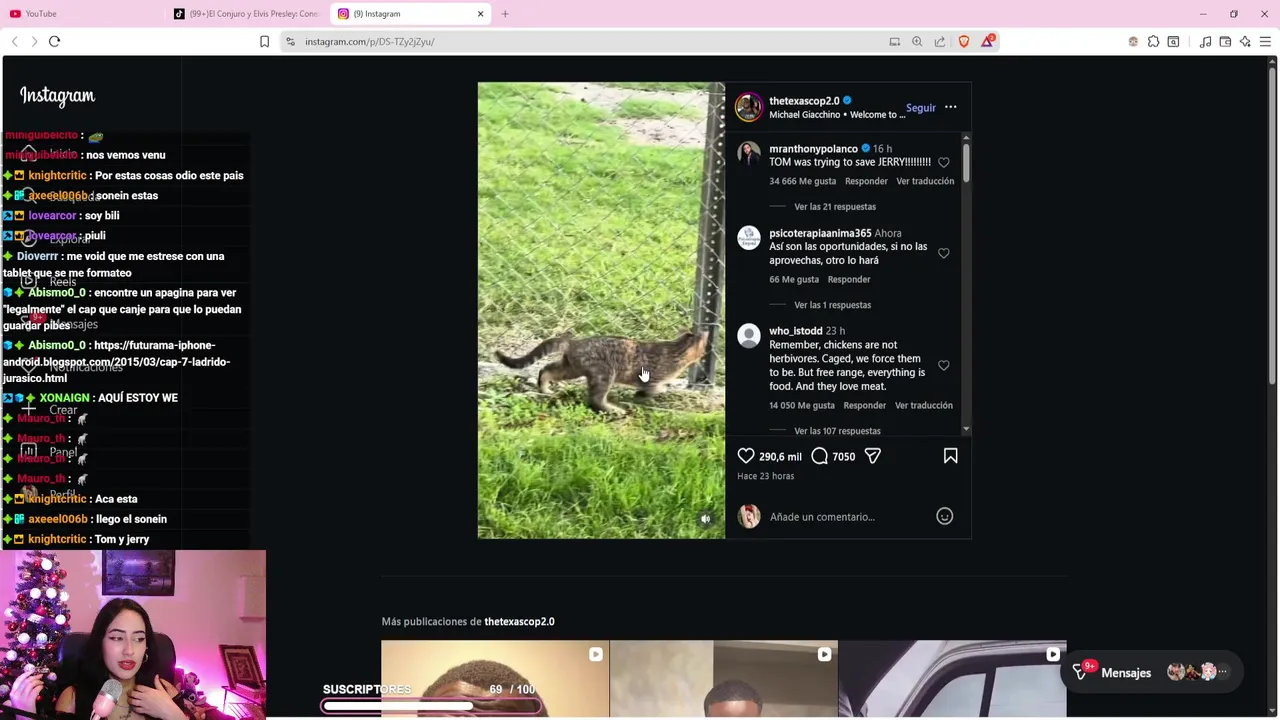Like psicoterapiaanima365's comment

coord(944,253)
